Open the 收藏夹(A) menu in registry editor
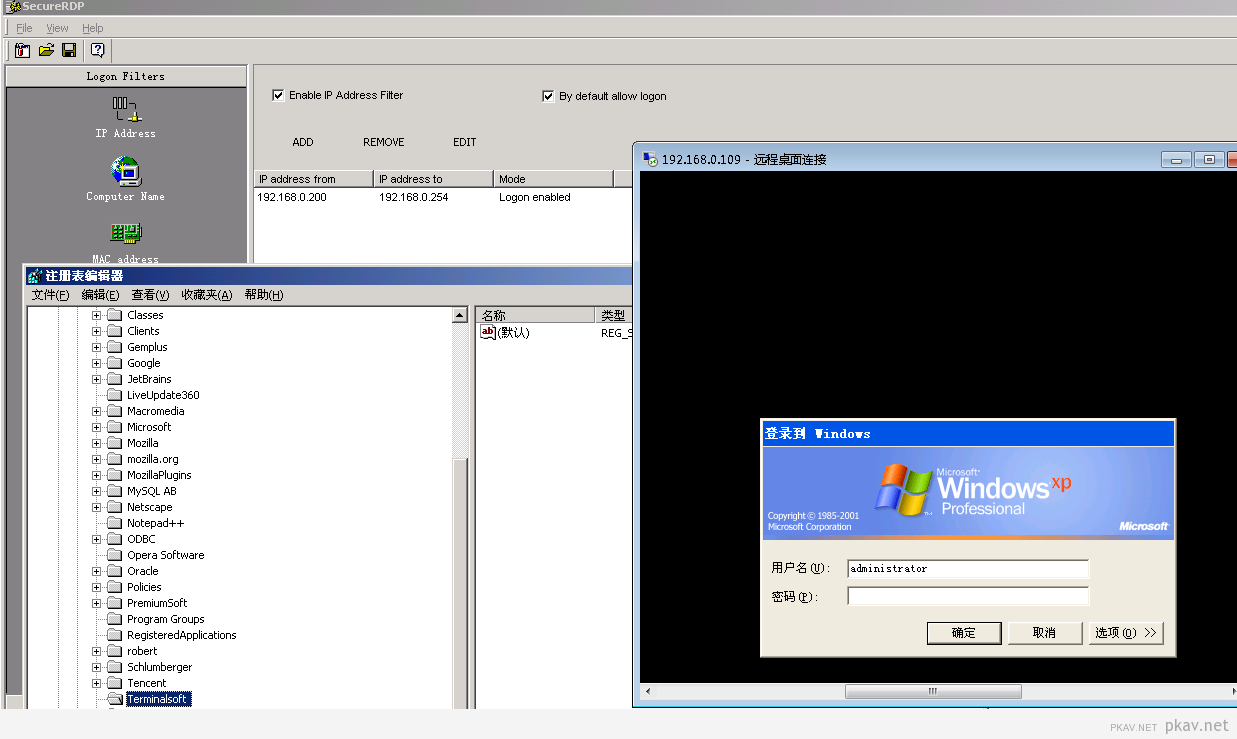Screen dimensions: 1237x739 206,295
